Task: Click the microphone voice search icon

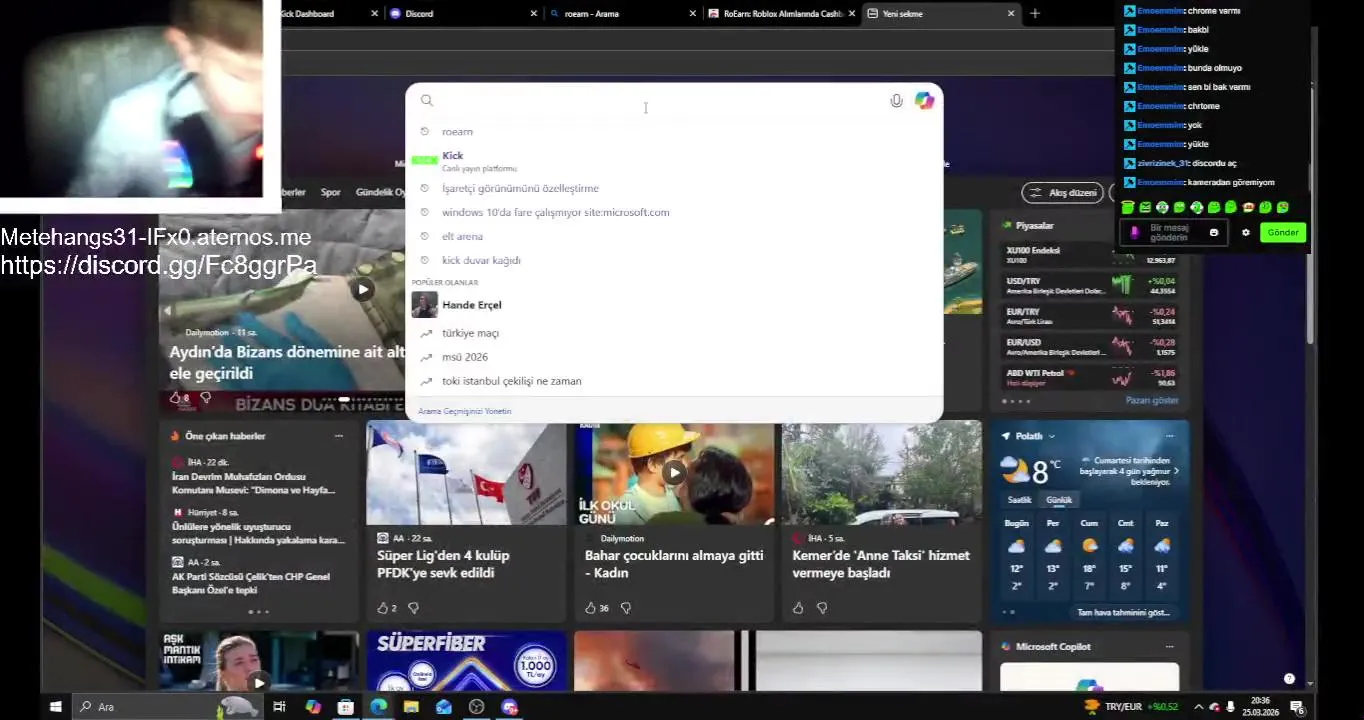Action: [896, 101]
